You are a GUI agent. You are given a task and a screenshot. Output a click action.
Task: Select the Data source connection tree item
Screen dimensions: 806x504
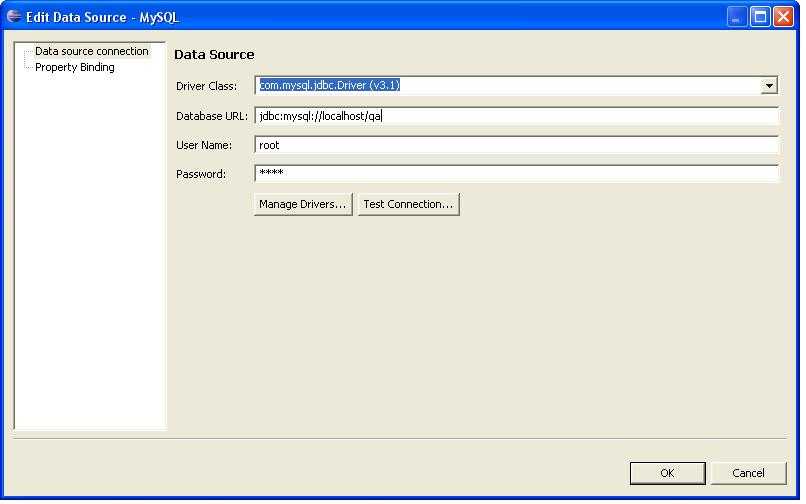pyautogui.click(x=91, y=51)
